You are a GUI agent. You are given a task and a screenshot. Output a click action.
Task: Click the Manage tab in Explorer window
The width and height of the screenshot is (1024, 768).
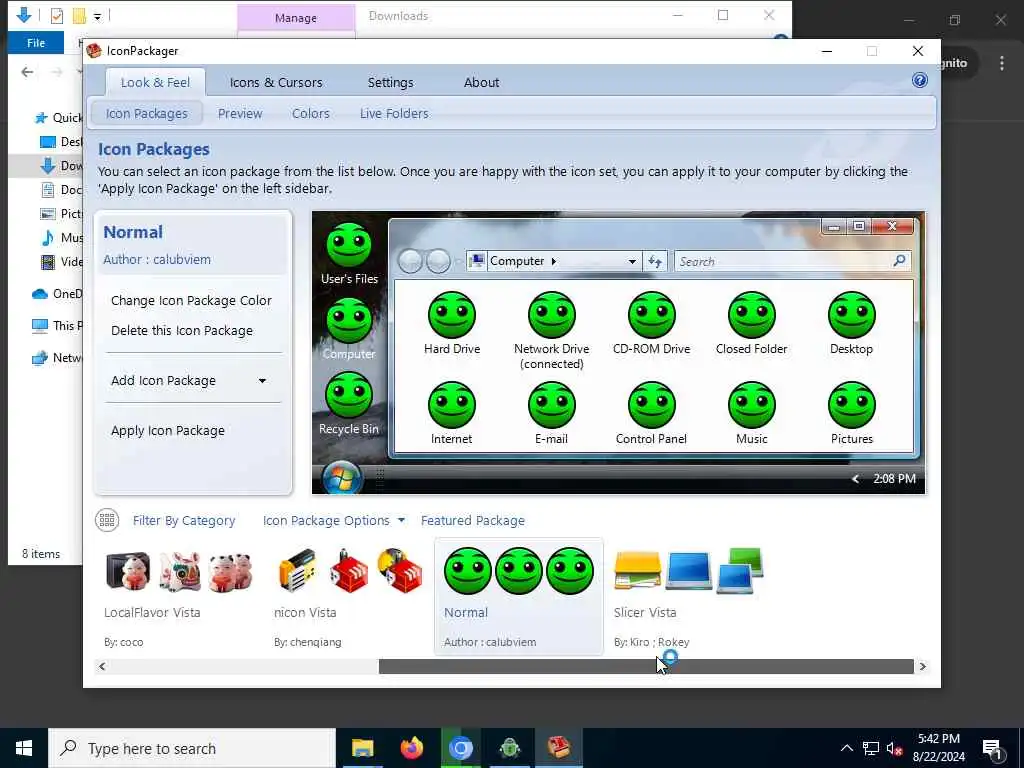(296, 18)
